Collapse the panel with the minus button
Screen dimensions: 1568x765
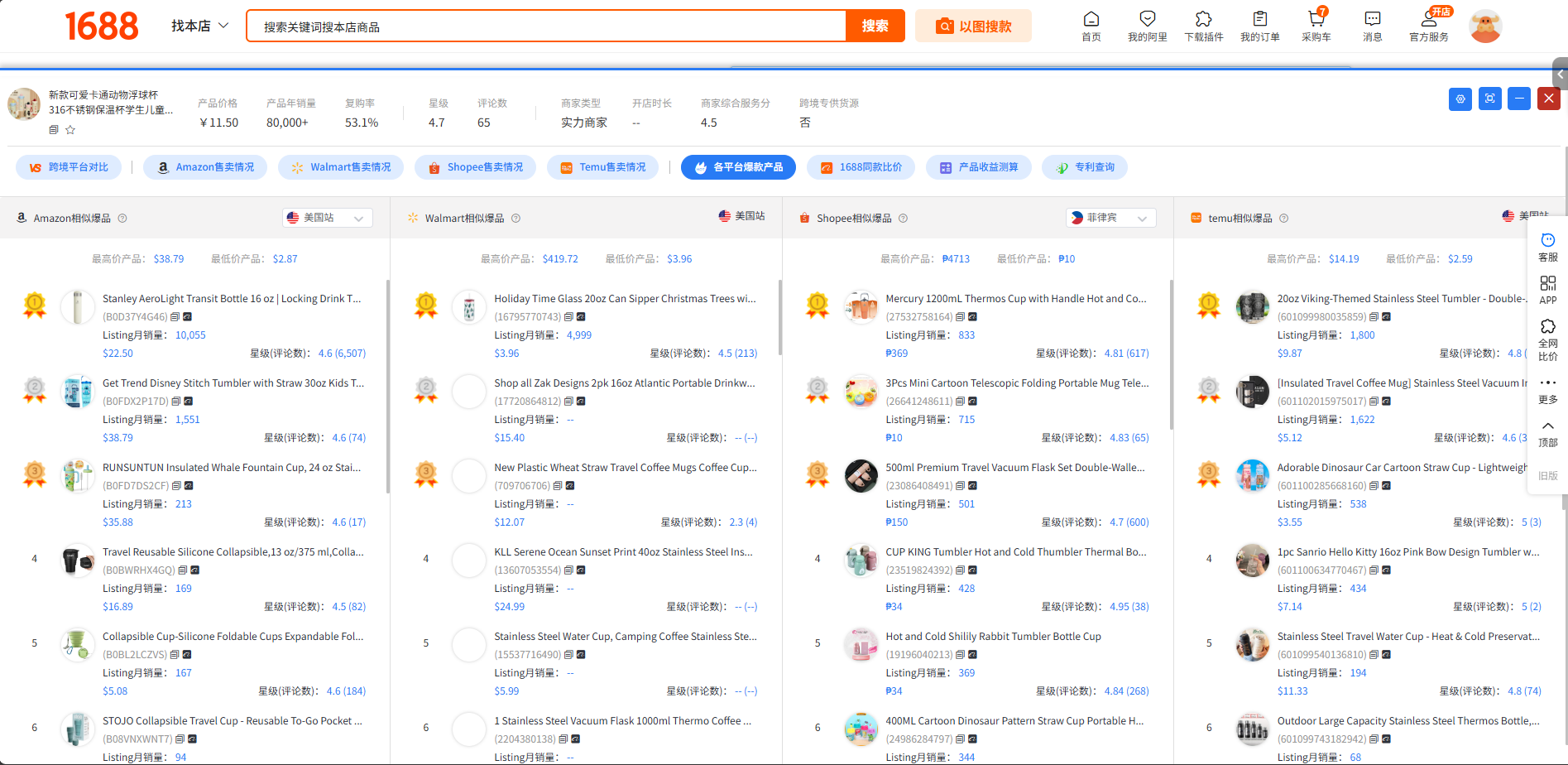coord(1518,99)
